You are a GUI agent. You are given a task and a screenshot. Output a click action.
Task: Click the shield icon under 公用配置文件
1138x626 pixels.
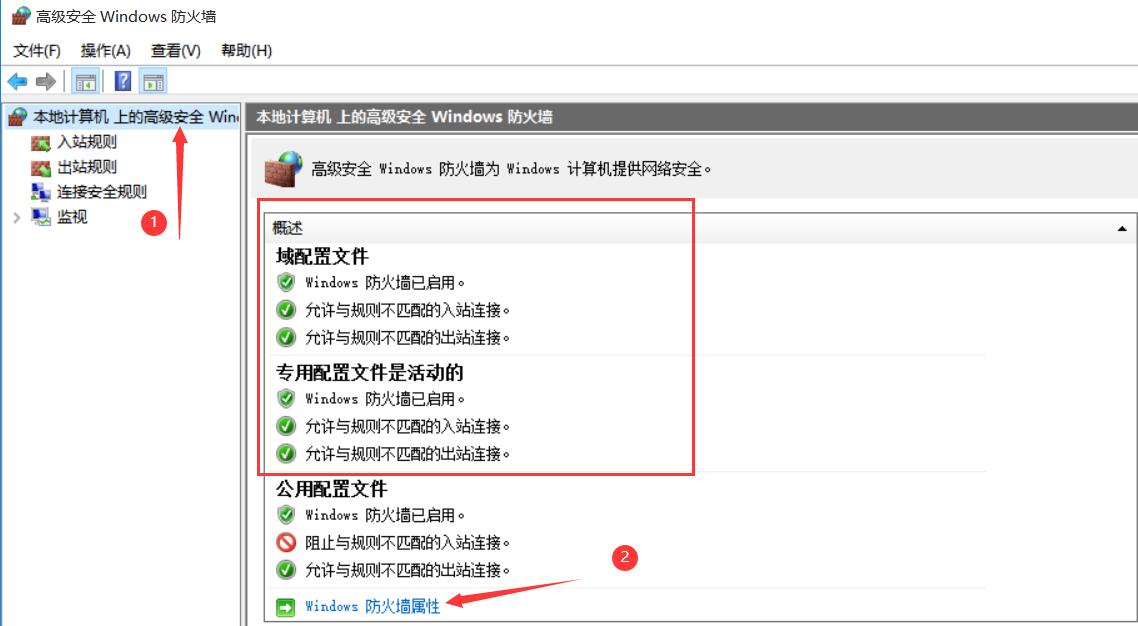(x=286, y=515)
